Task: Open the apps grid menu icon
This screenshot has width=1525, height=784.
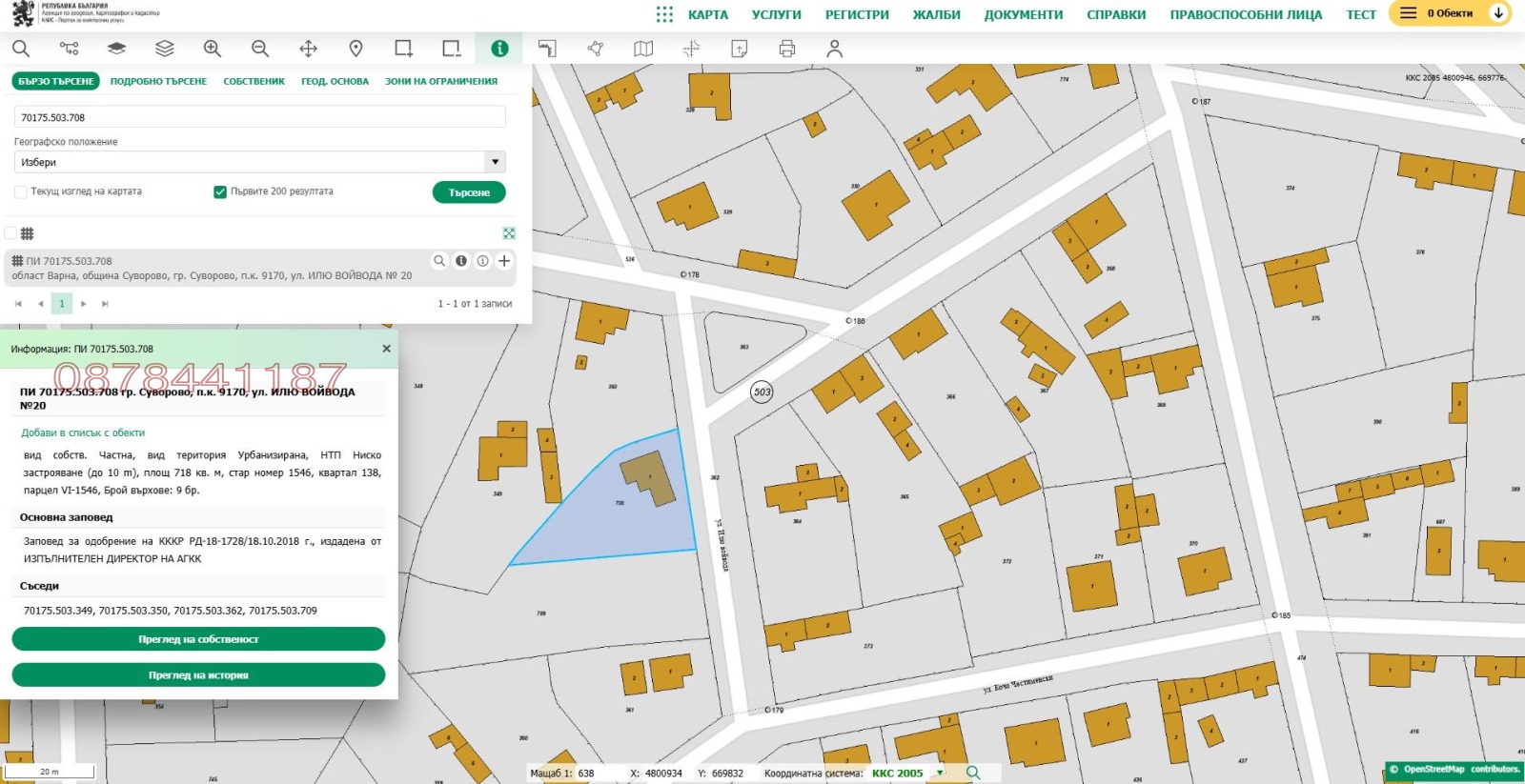Action: pos(664,14)
